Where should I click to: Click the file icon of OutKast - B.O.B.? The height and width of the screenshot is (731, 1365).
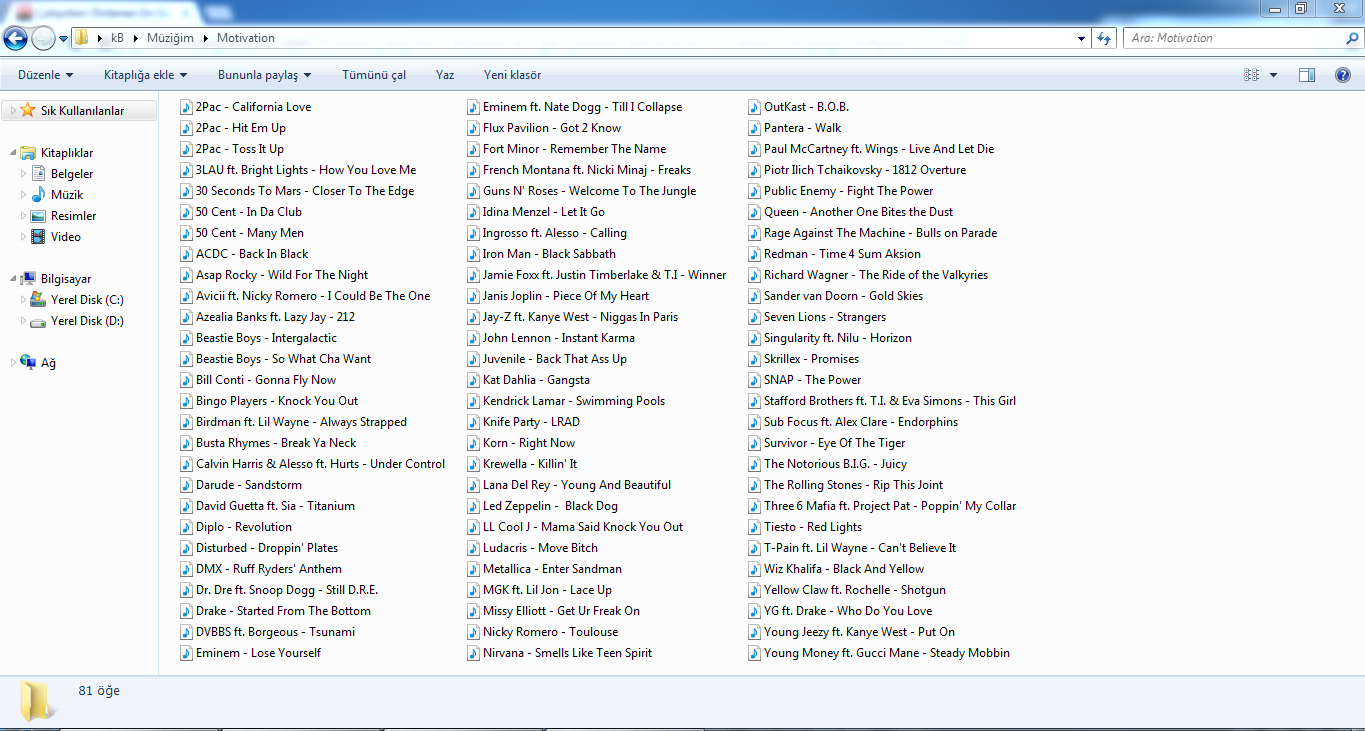(755, 107)
